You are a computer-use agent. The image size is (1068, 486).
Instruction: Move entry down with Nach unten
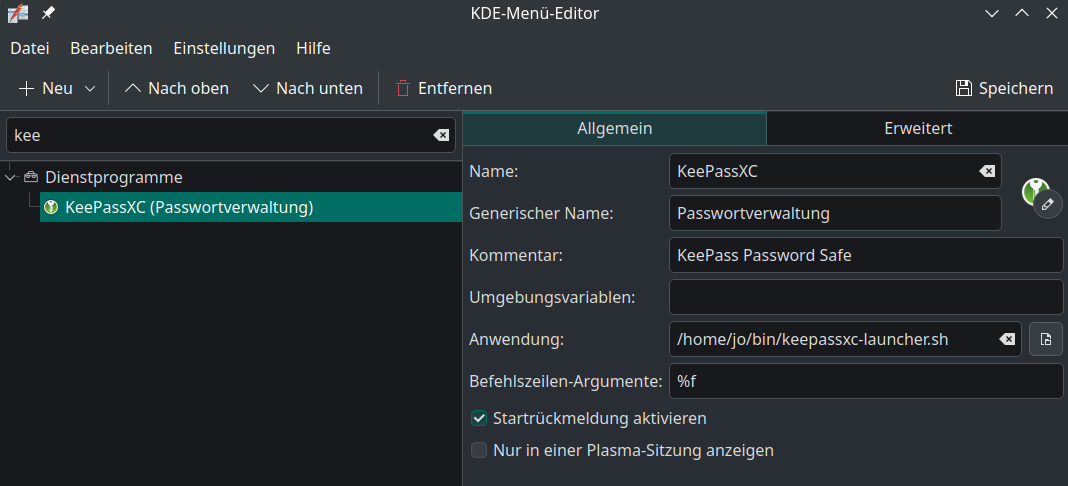pyautogui.click(x=308, y=88)
